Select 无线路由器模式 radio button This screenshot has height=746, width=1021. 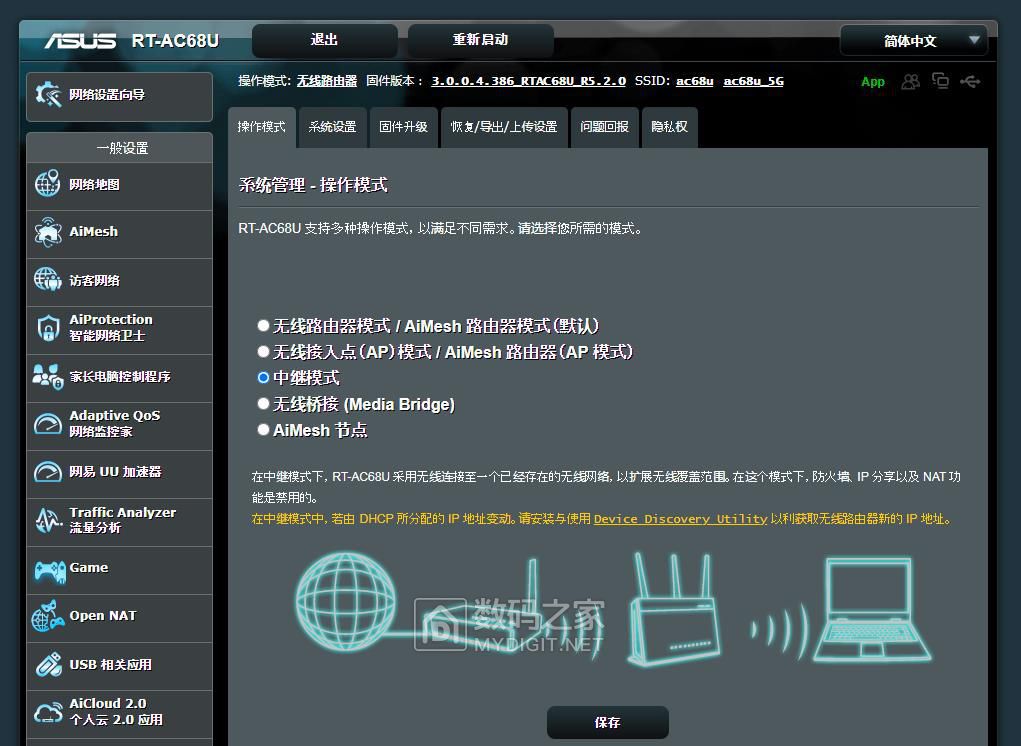tap(263, 325)
